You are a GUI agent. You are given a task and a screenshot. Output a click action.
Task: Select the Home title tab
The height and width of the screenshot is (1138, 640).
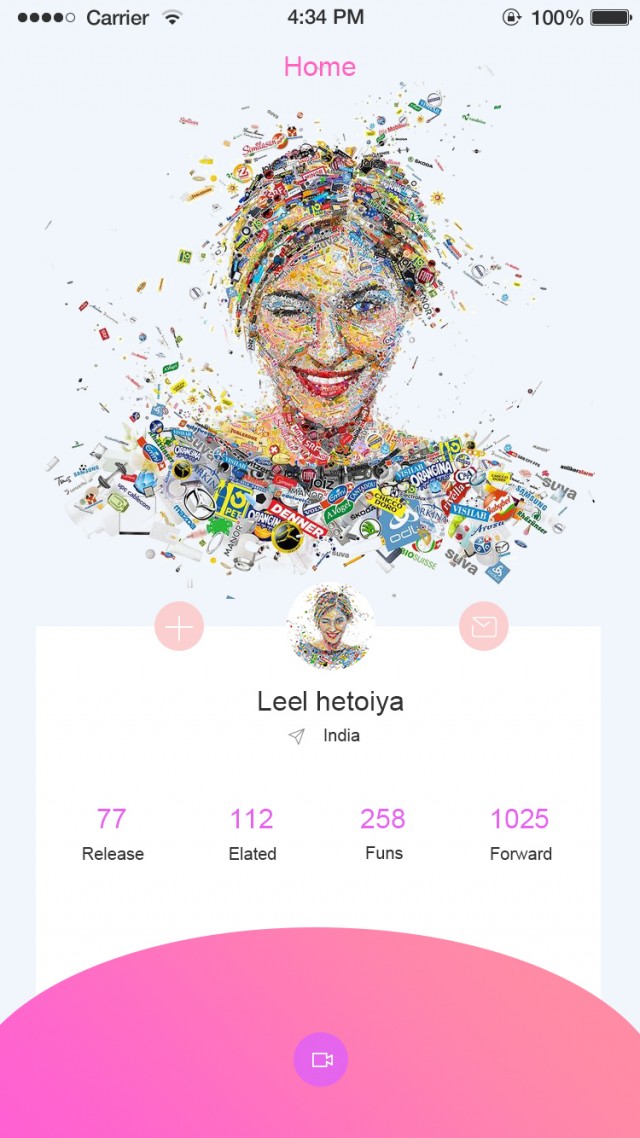(320, 67)
